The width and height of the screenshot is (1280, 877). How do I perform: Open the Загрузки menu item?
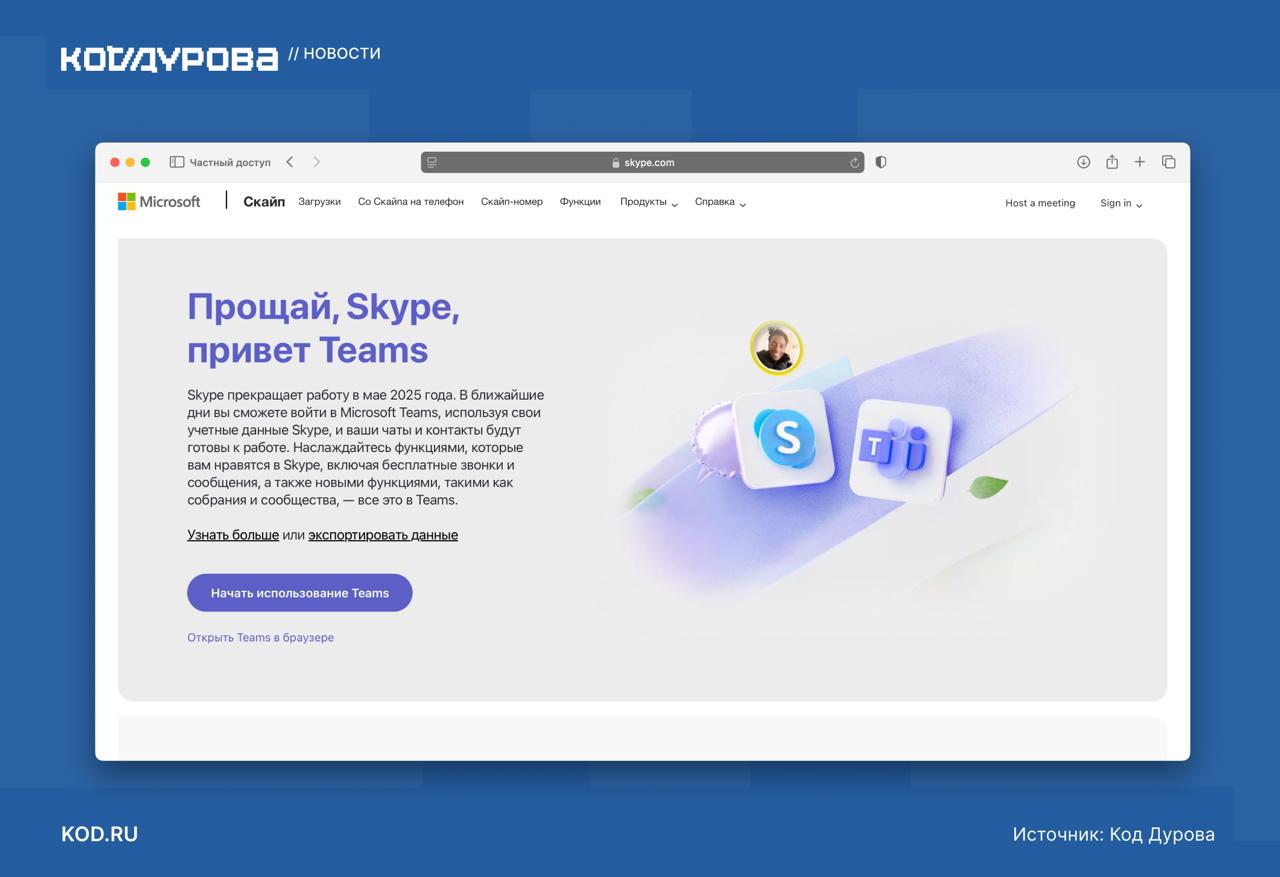point(320,202)
